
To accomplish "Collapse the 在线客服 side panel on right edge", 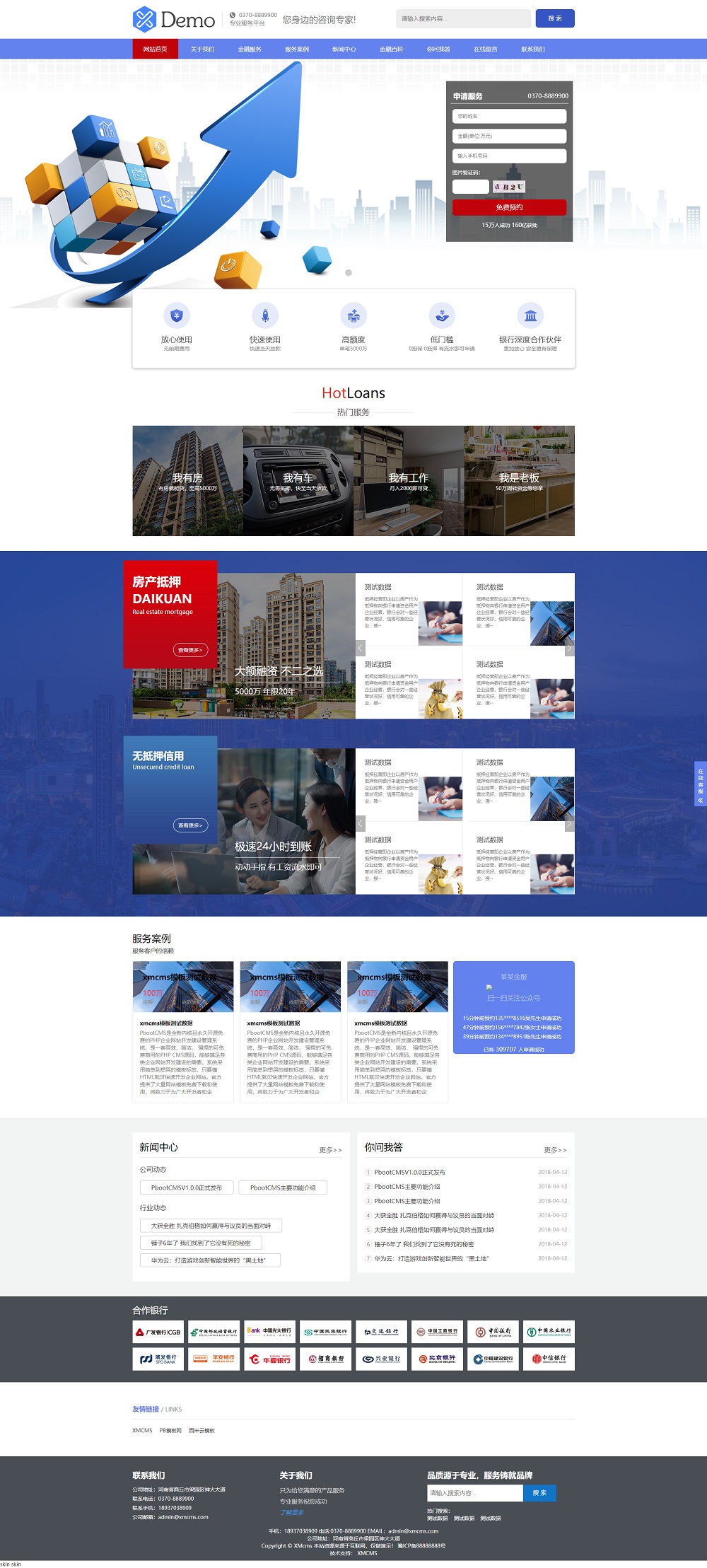I will click(x=700, y=801).
